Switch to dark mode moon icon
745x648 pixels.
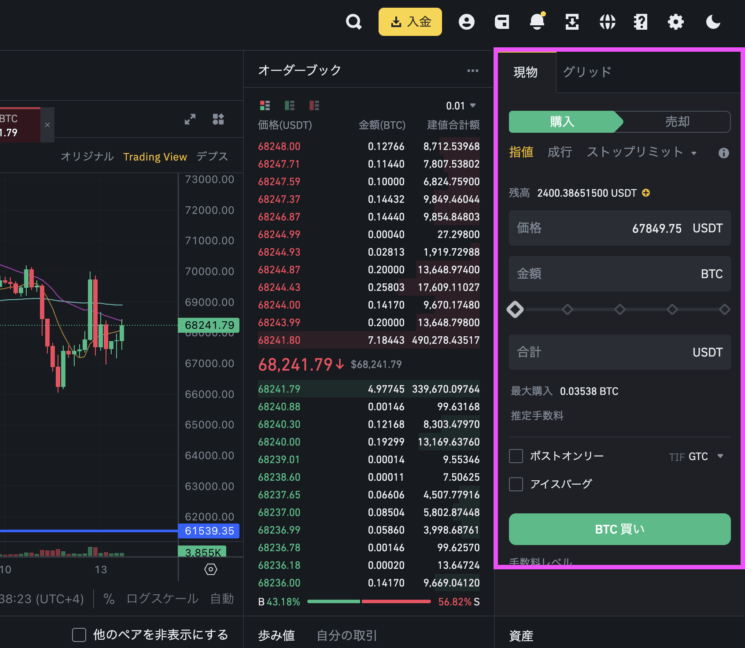click(x=713, y=22)
